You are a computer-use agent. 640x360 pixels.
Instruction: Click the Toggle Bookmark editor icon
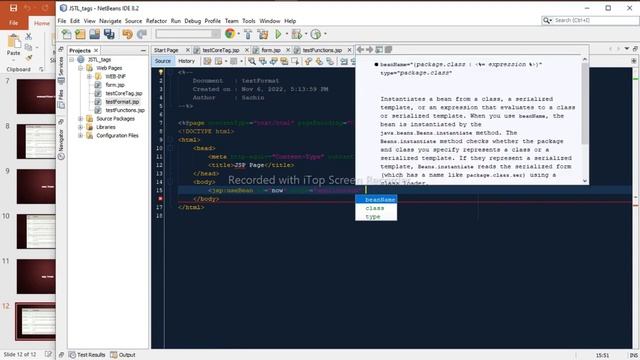[x=329, y=61]
